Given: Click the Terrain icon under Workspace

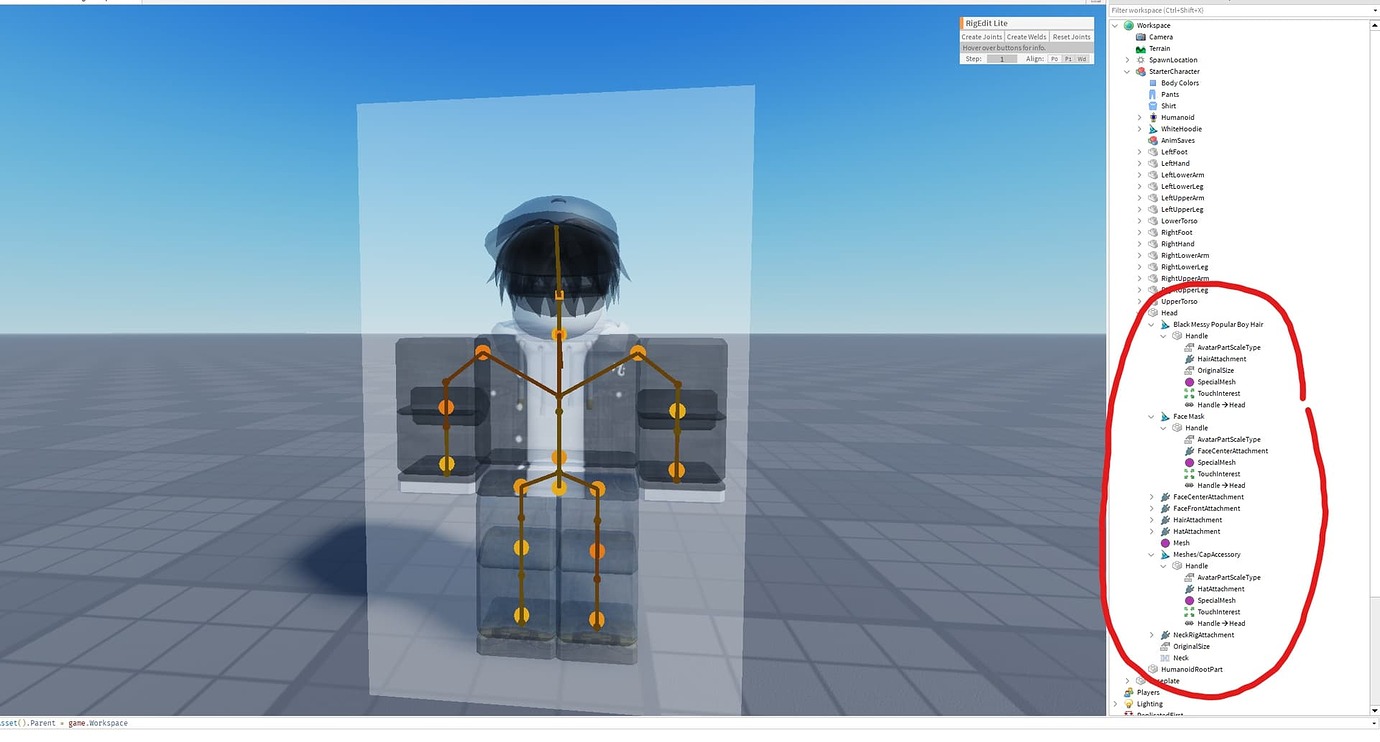Looking at the screenshot, I should pyautogui.click(x=1141, y=48).
